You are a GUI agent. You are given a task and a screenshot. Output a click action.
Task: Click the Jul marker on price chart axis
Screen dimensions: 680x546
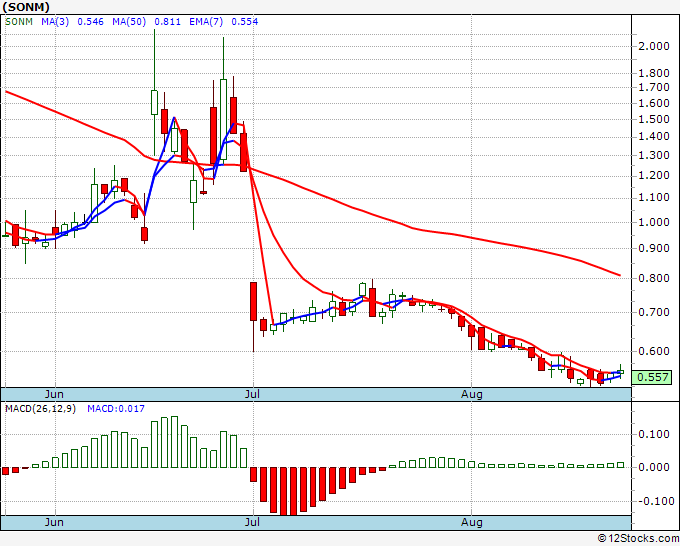(x=253, y=394)
